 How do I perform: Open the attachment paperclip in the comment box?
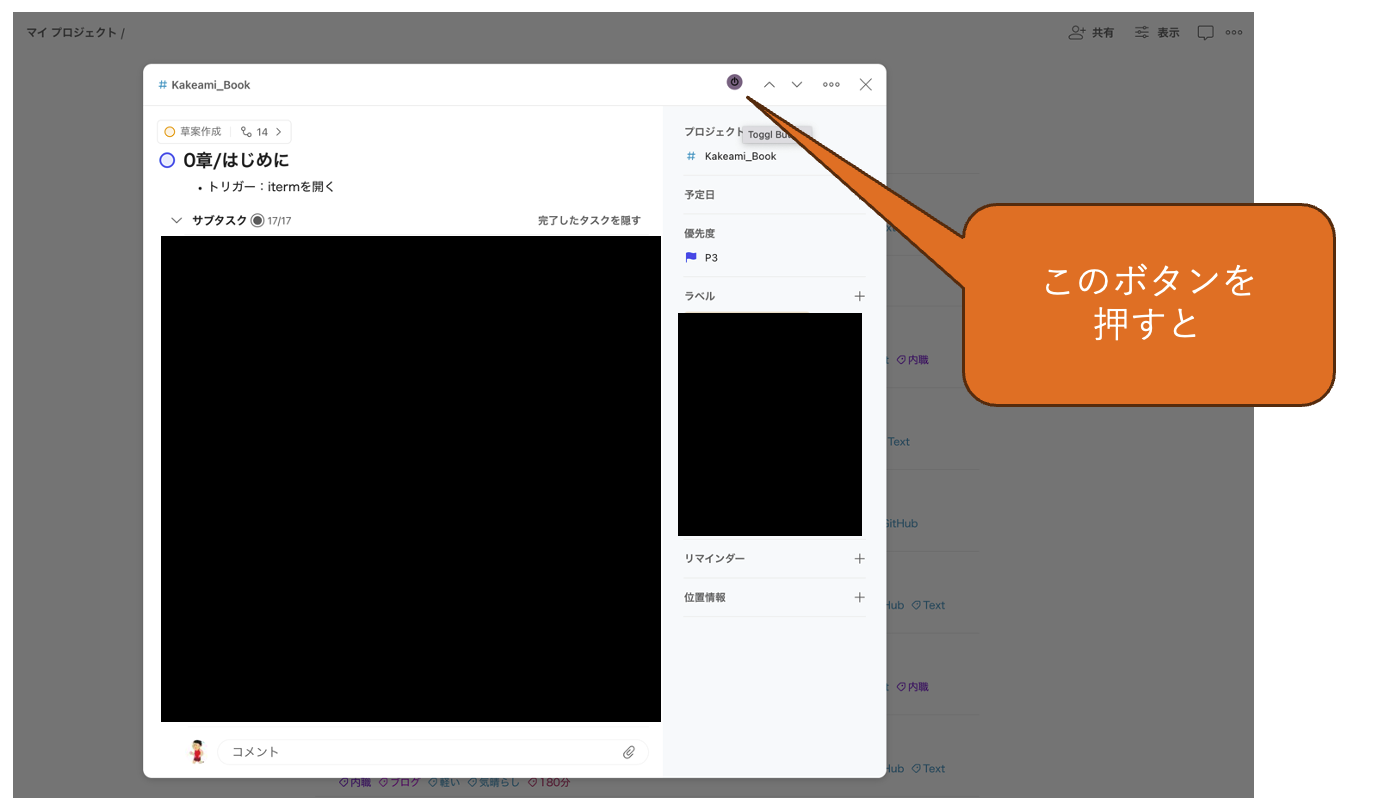coord(629,752)
